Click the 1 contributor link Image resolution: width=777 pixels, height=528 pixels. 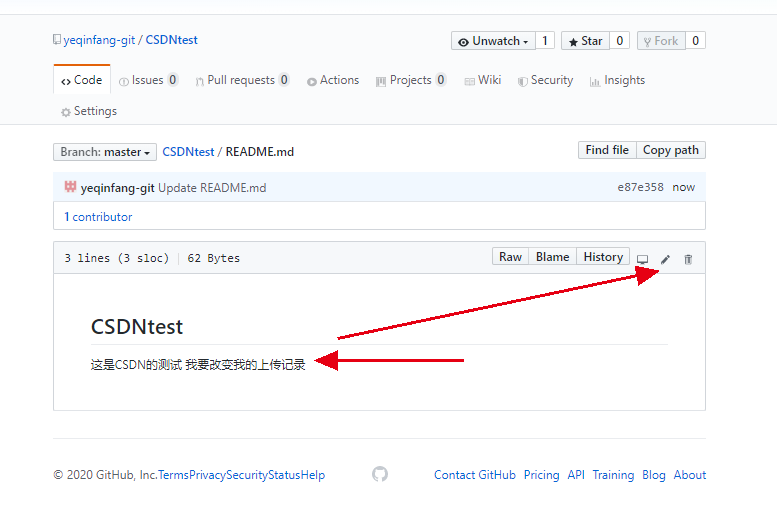coord(98,216)
